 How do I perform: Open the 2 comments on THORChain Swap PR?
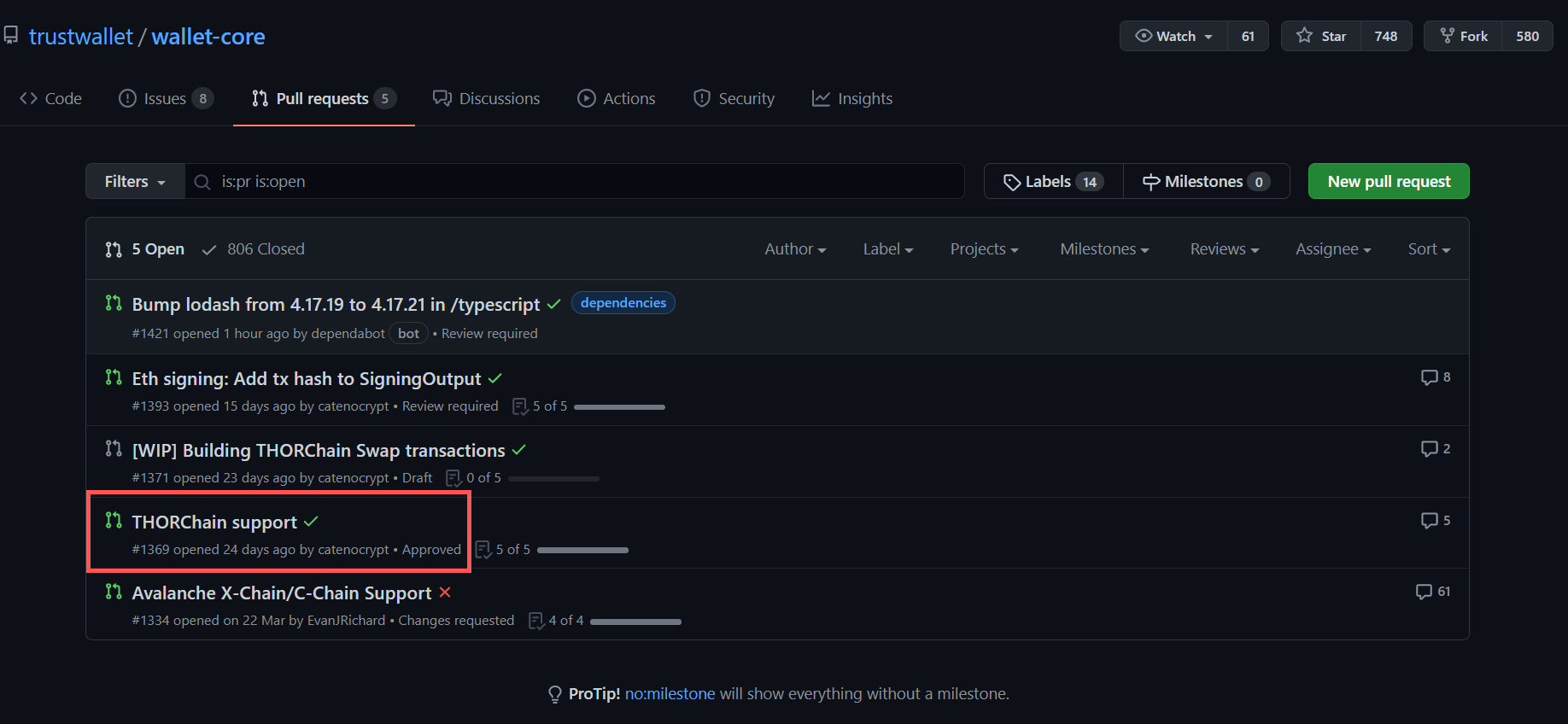coord(1436,449)
